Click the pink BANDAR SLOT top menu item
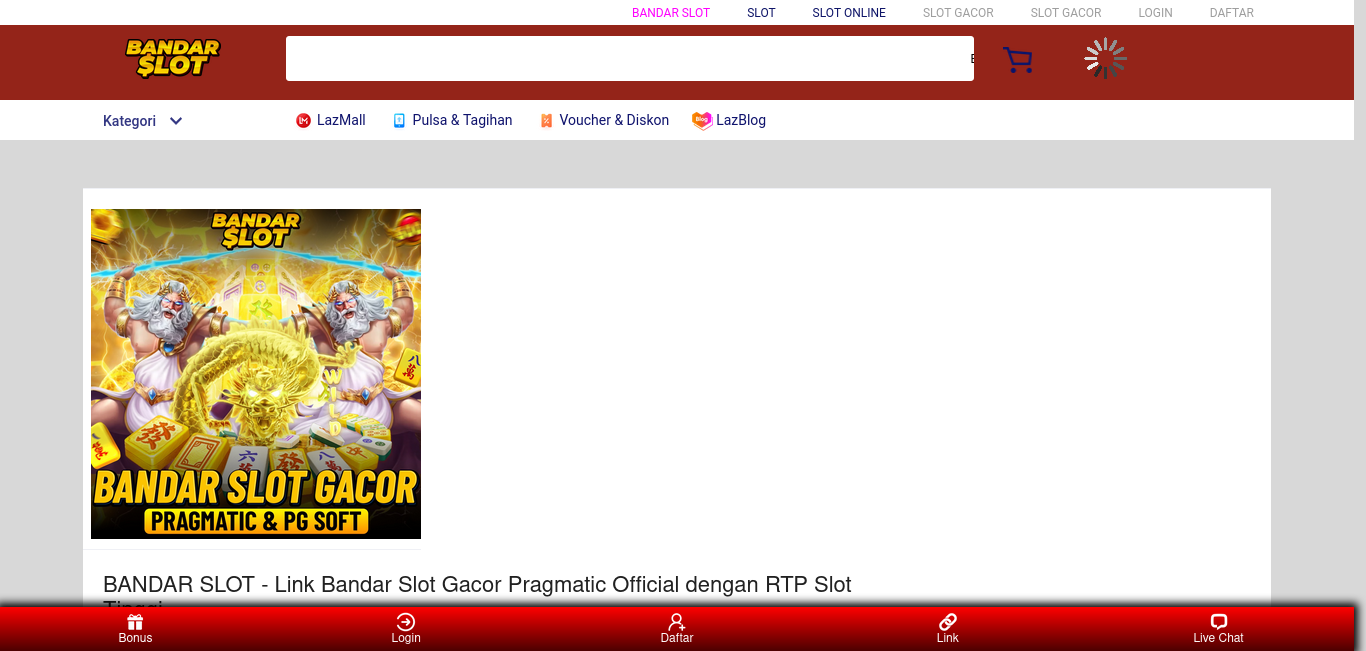The image size is (1366, 651). pos(671,13)
